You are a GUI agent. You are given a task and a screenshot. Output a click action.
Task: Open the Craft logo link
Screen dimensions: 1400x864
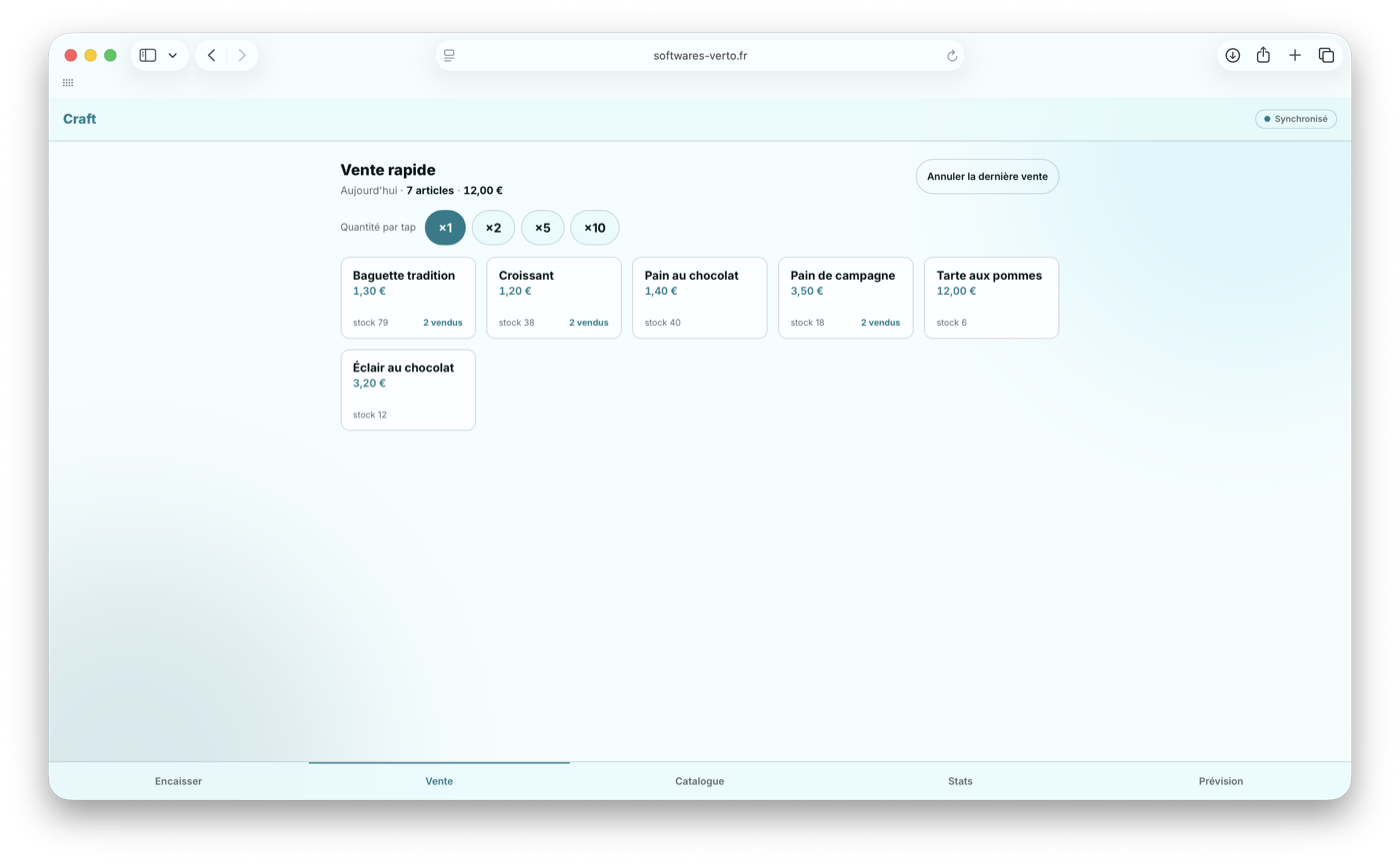(80, 119)
